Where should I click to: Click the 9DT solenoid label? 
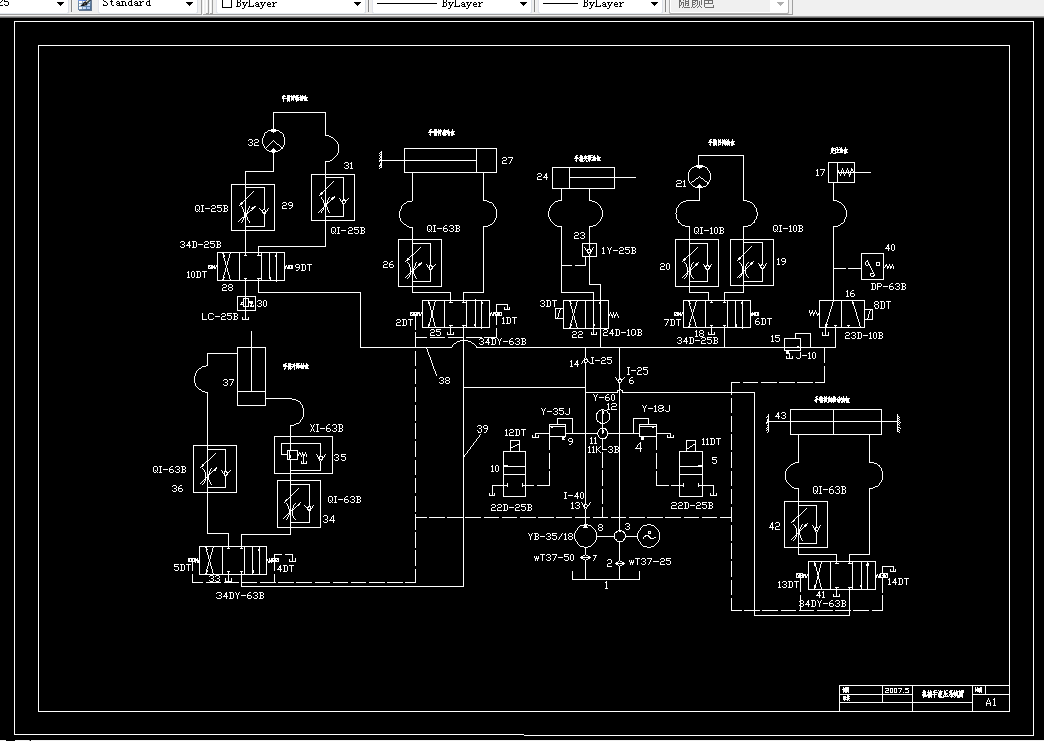click(x=303, y=268)
